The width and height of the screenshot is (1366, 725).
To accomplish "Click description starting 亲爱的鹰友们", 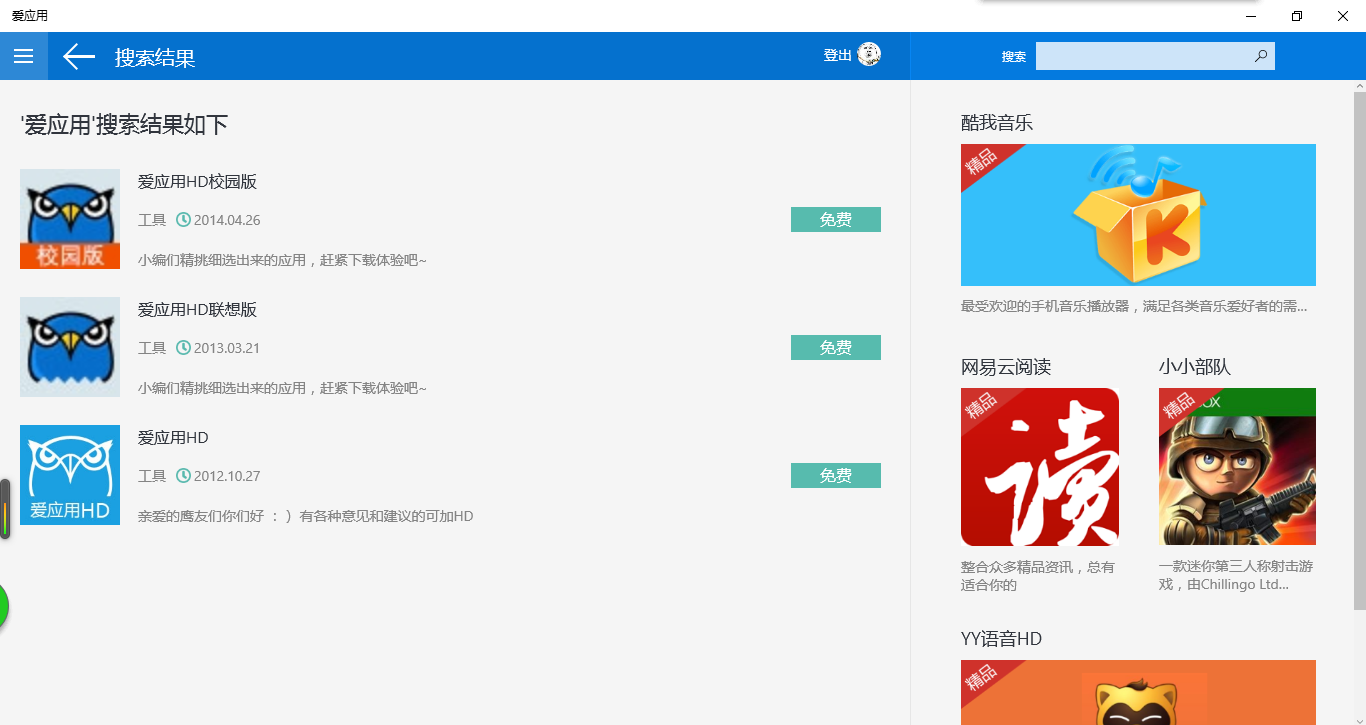I will 306,516.
